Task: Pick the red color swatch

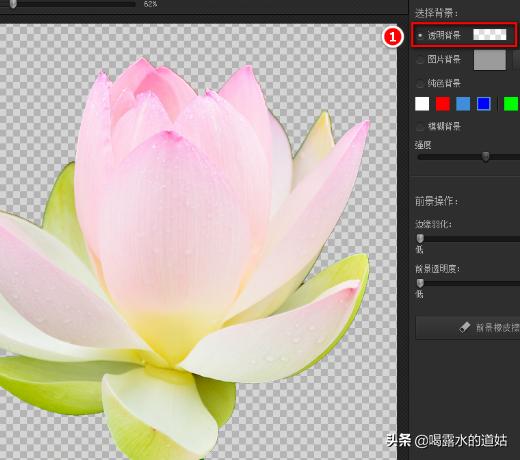Action: coord(443,104)
